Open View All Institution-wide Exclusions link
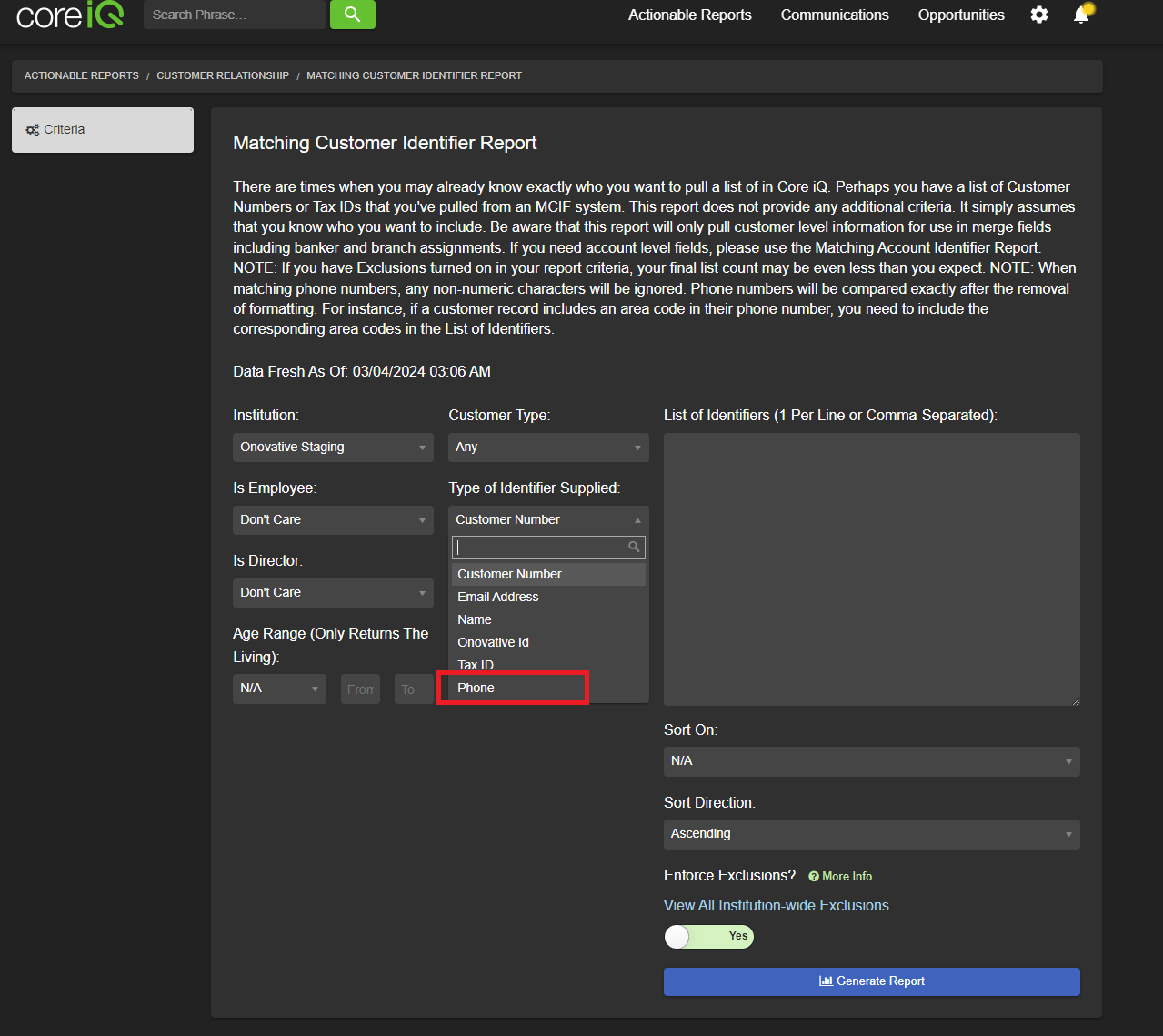 (x=777, y=906)
